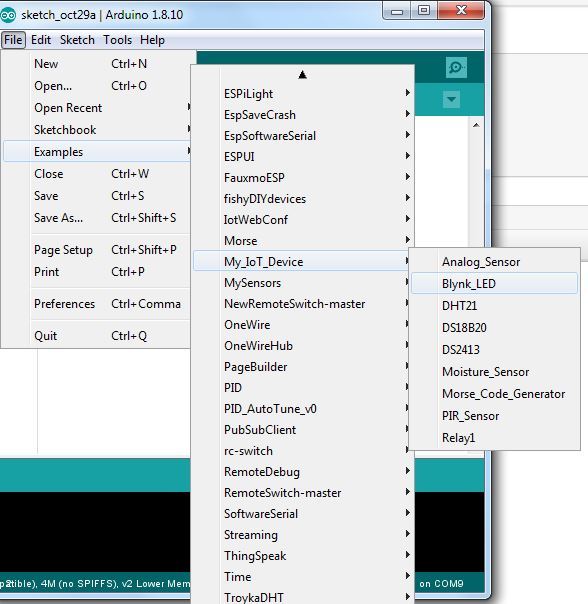Click the Arduino logo in title bar
588x604 pixels.
(8, 15)
